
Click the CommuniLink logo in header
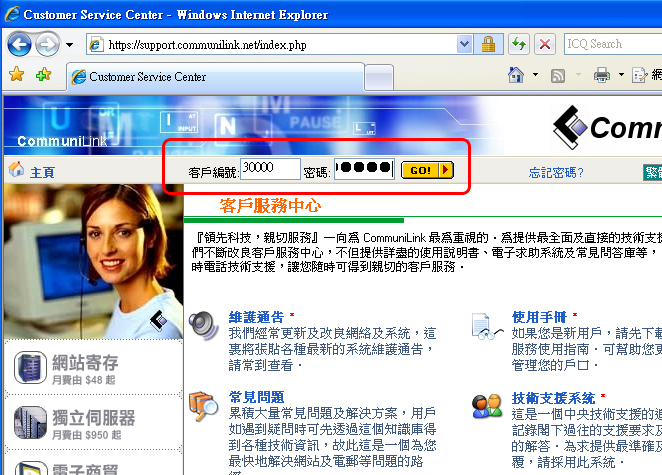pyautogui.click(x=607, y=127)
